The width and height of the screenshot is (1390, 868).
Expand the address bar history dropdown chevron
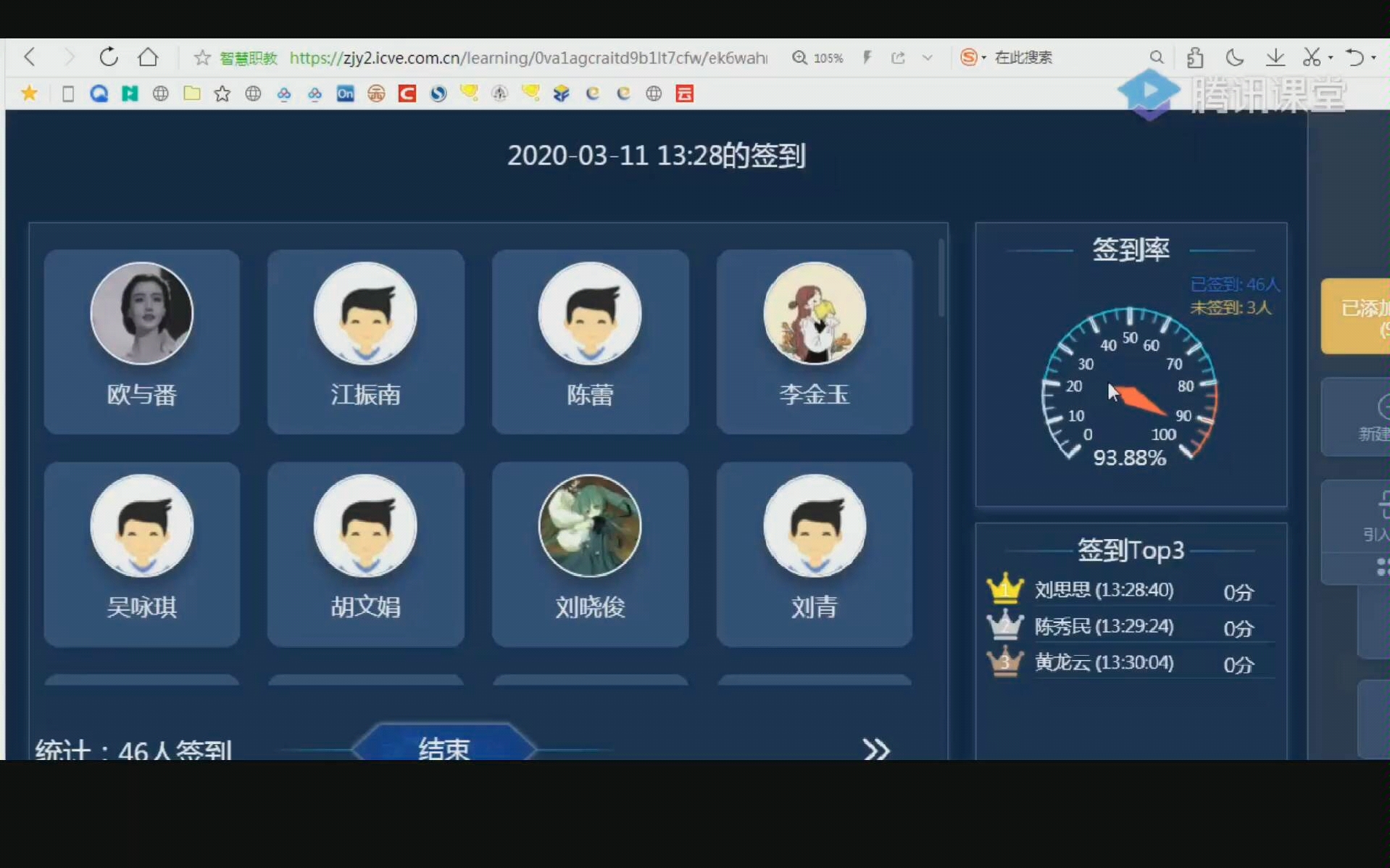point(928,57)
